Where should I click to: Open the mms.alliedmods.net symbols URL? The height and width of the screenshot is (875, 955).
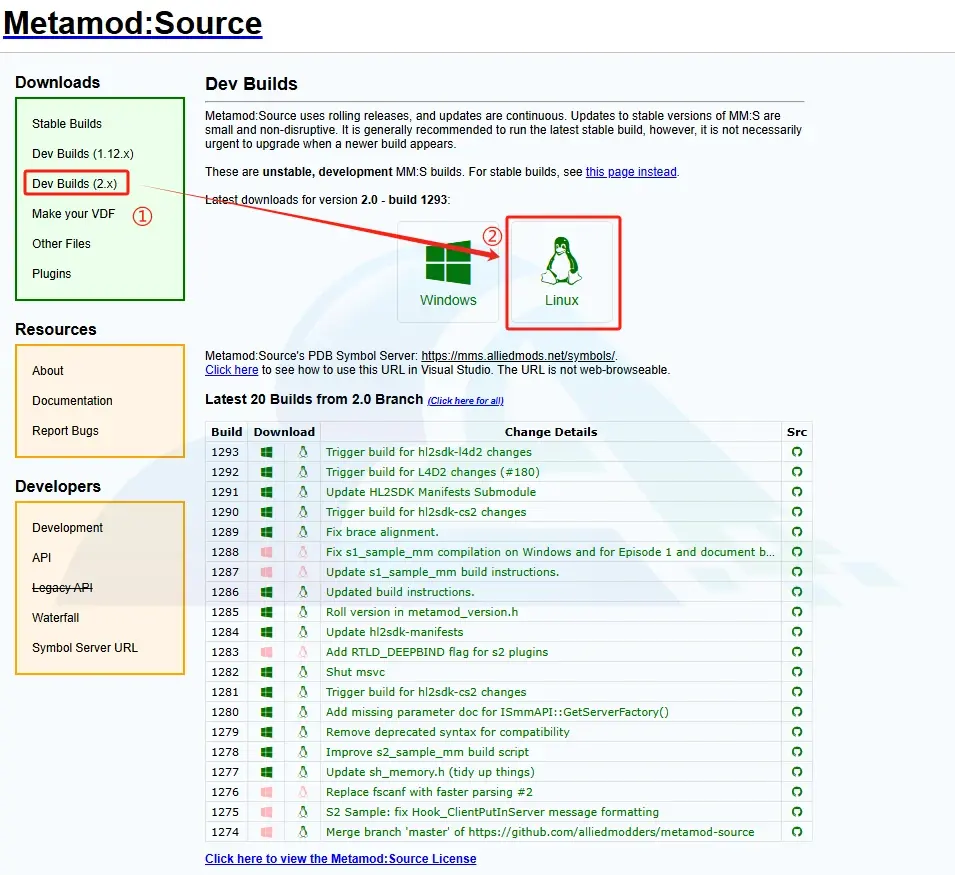point(518,356)
